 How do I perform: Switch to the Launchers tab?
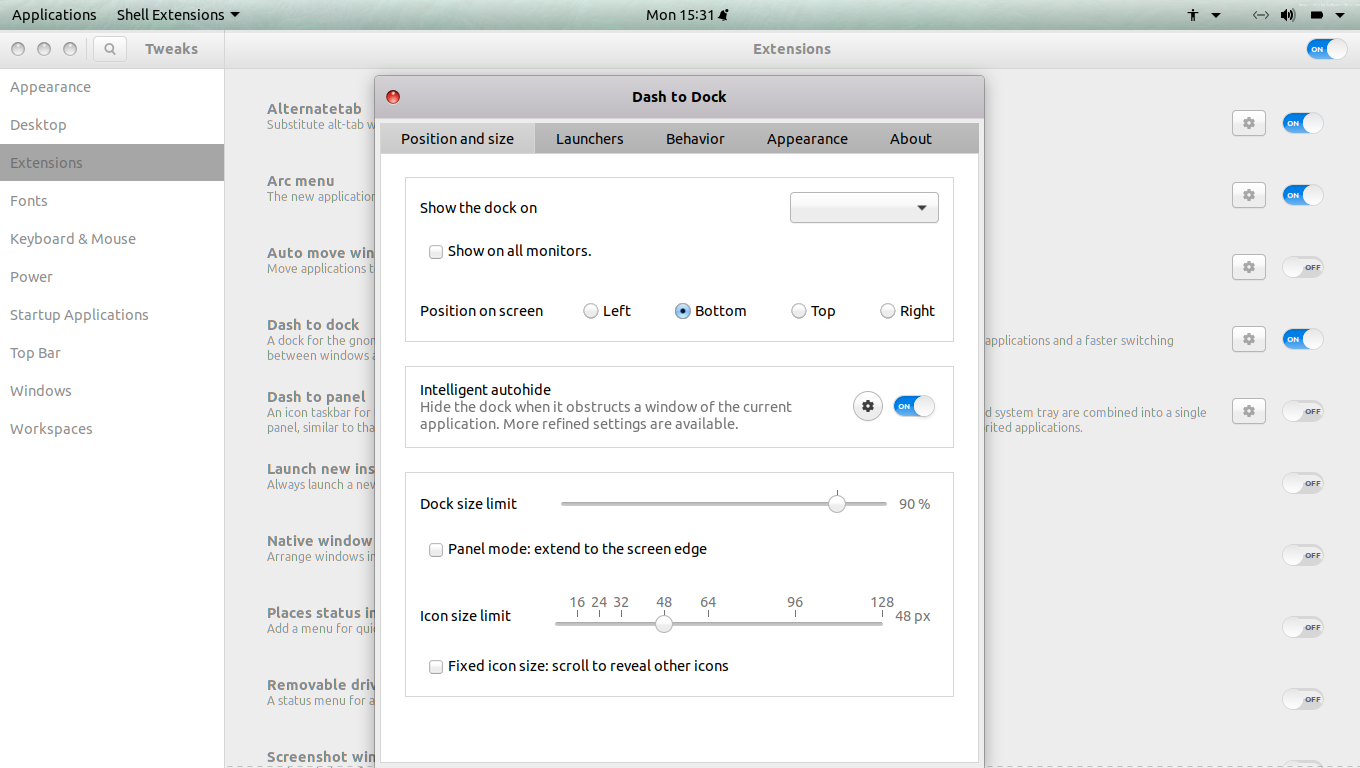coord(590,139)
